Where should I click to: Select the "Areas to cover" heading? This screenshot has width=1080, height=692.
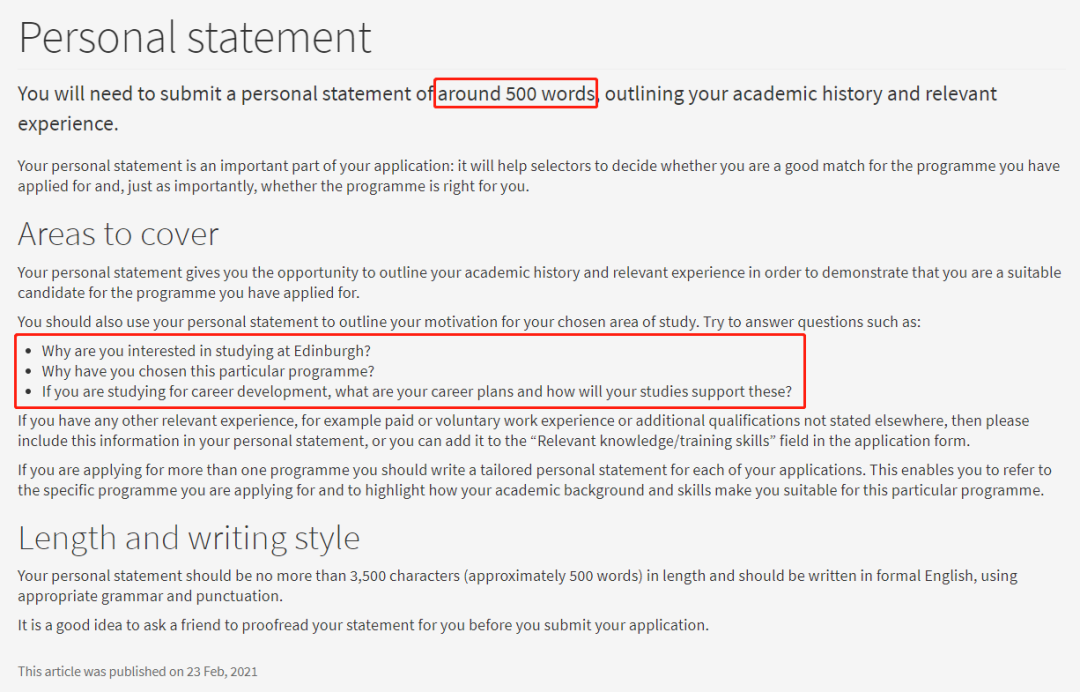click(x=118, y=234)
